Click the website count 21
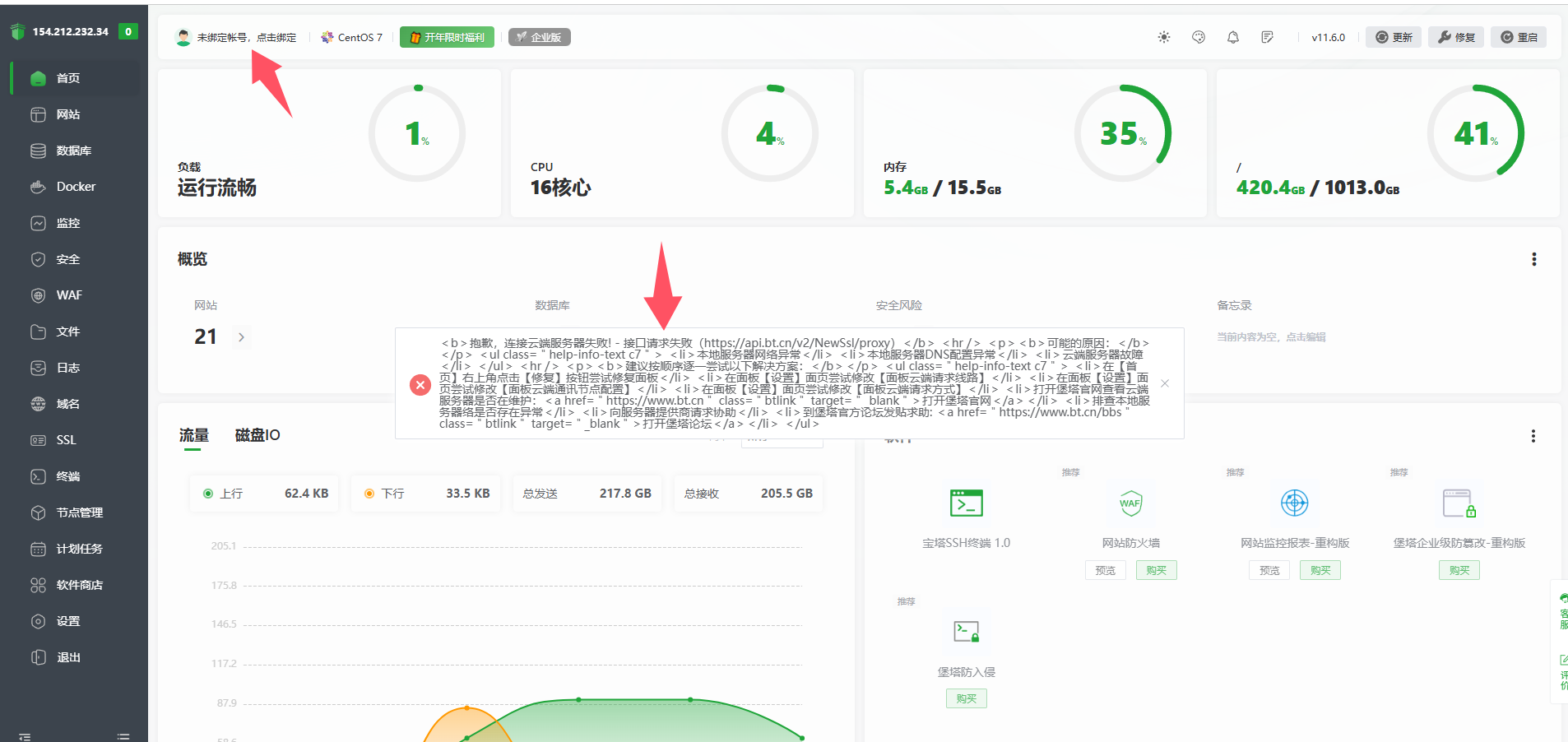1568x742 pixels. point(206,336)
